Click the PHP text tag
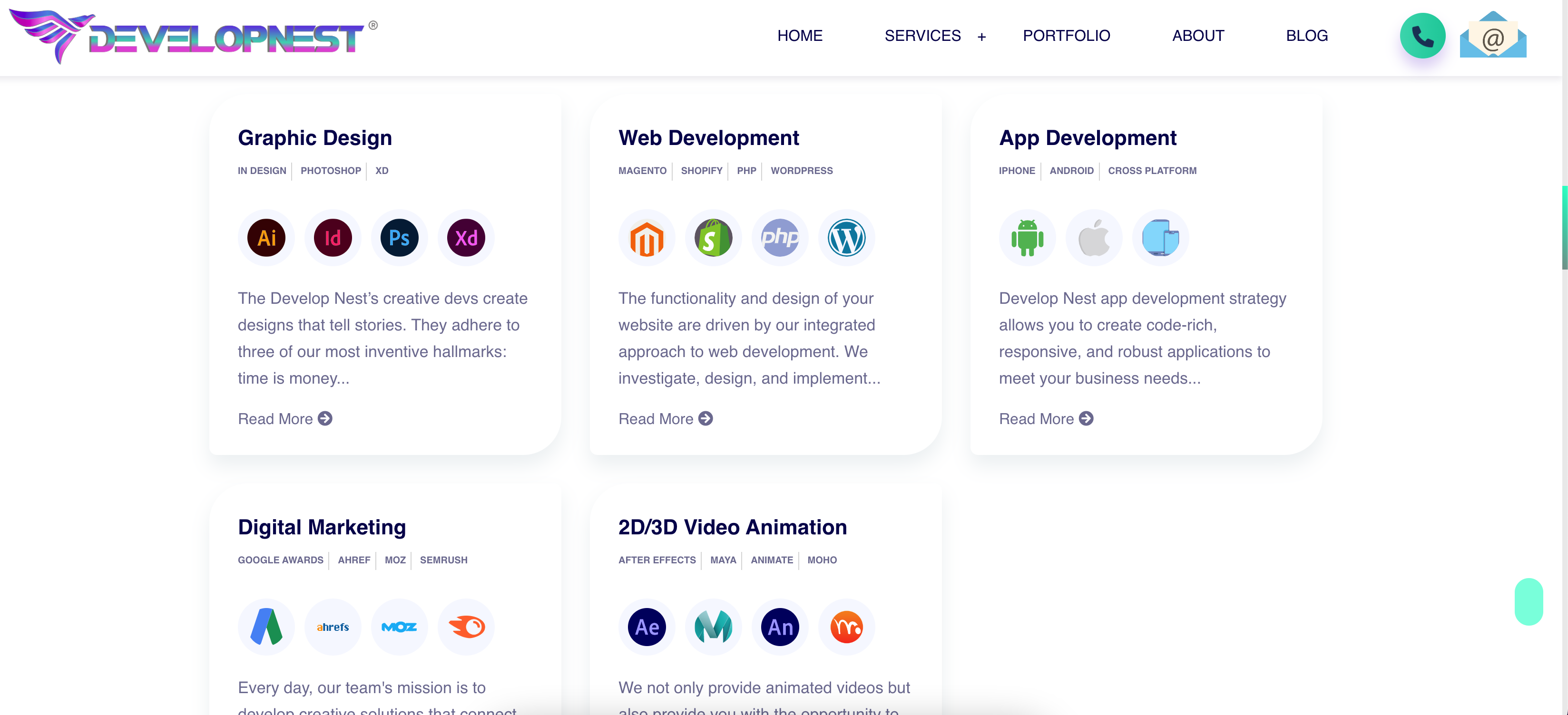This screenshot has width=1568, height=715. [746, 171]
